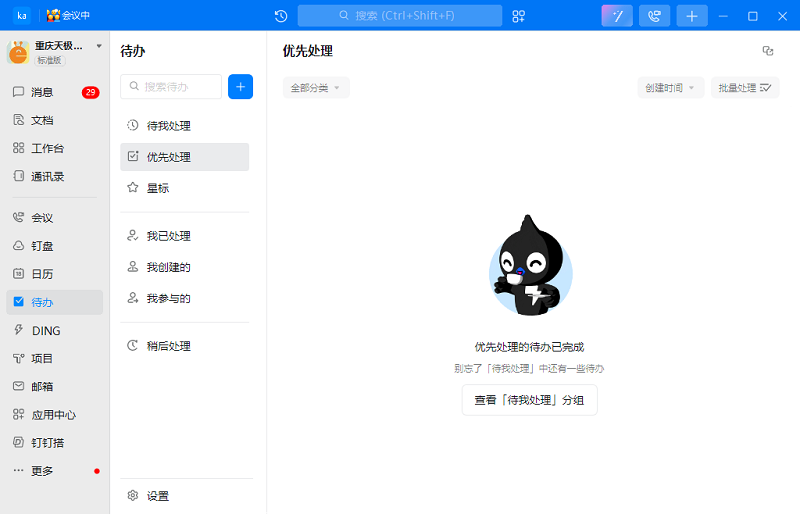Viewport: 800px width, 514px height.
Task: Open the pop-out window icon at top right
Action: 768,51
